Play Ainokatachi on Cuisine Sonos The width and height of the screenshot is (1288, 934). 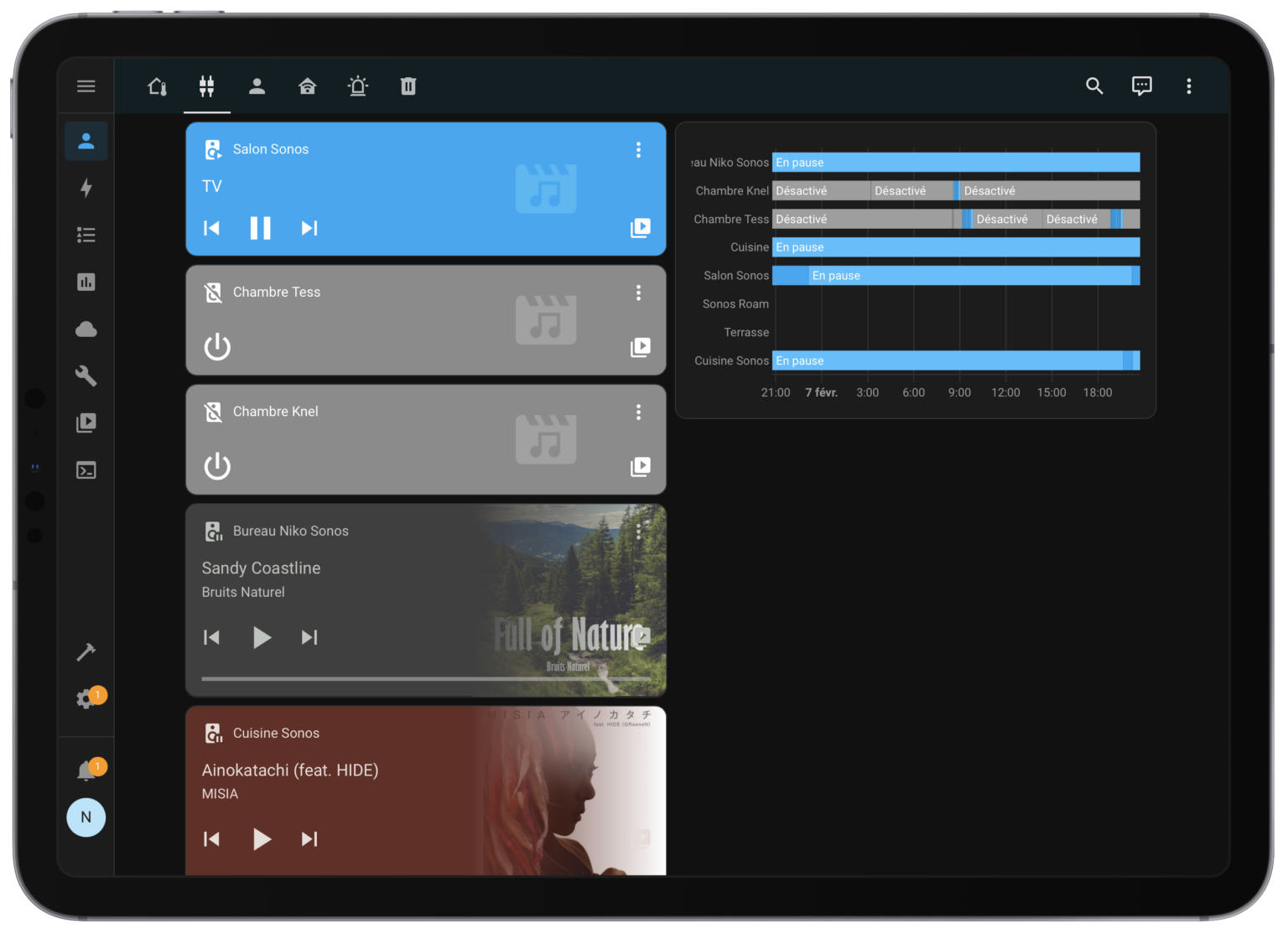coord(261,838)
